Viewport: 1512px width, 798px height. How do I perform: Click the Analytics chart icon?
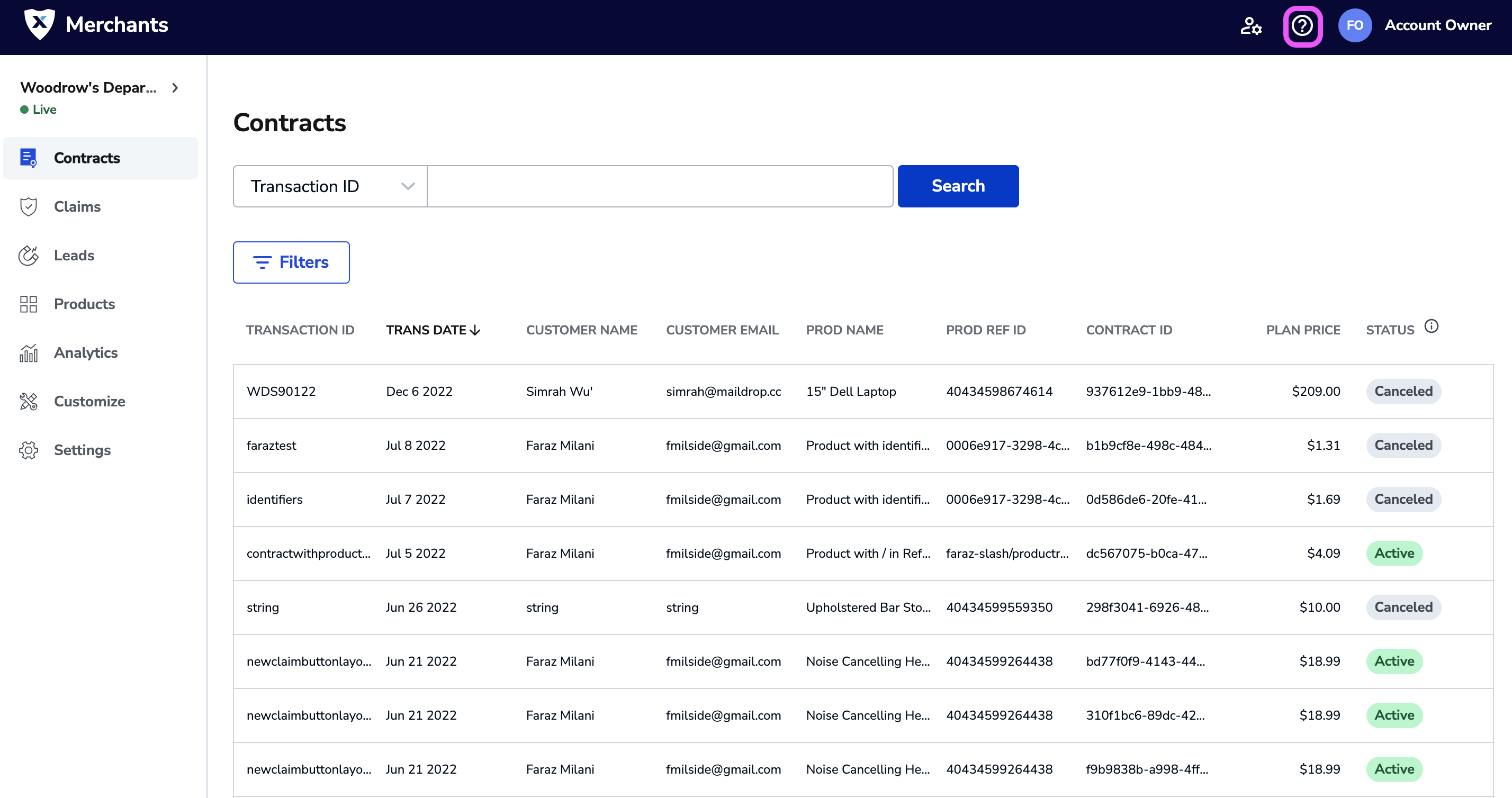[28, 352]
